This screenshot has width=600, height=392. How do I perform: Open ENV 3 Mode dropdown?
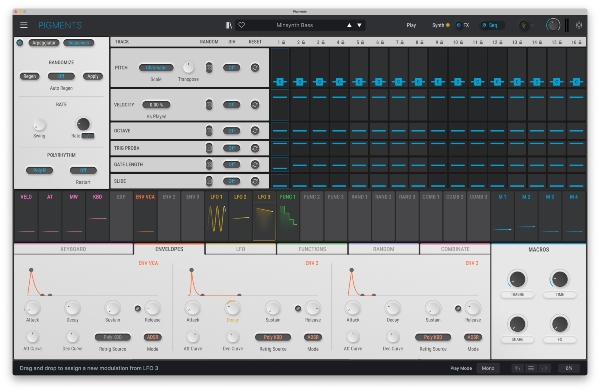tap(473, 337)
